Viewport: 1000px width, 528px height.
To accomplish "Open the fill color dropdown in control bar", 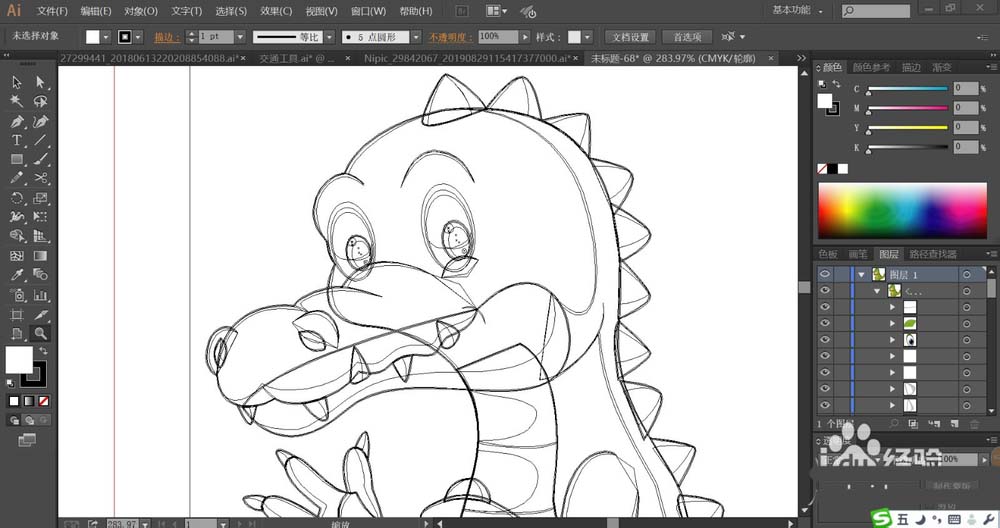I will click(106, 37).
